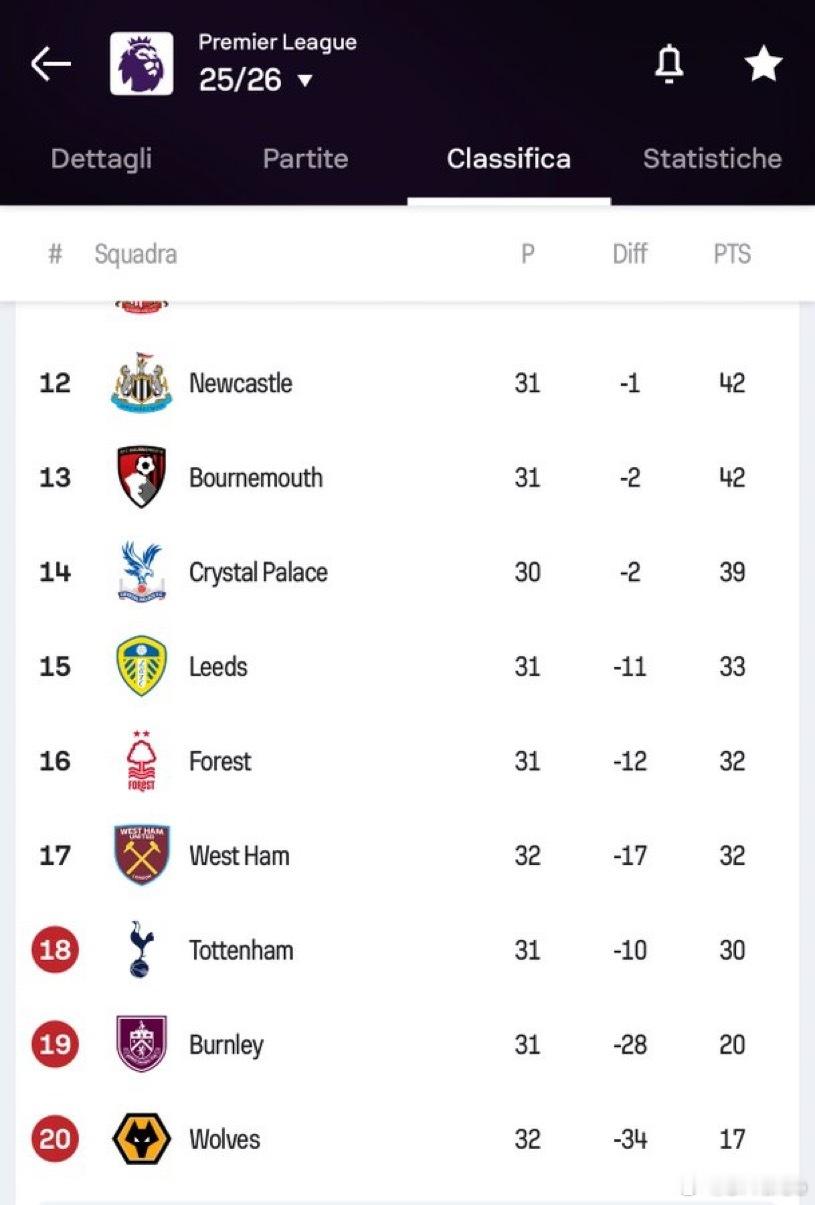Open the Burnley team name link
The image size is (815, 1205).
tap(226, 1044)
